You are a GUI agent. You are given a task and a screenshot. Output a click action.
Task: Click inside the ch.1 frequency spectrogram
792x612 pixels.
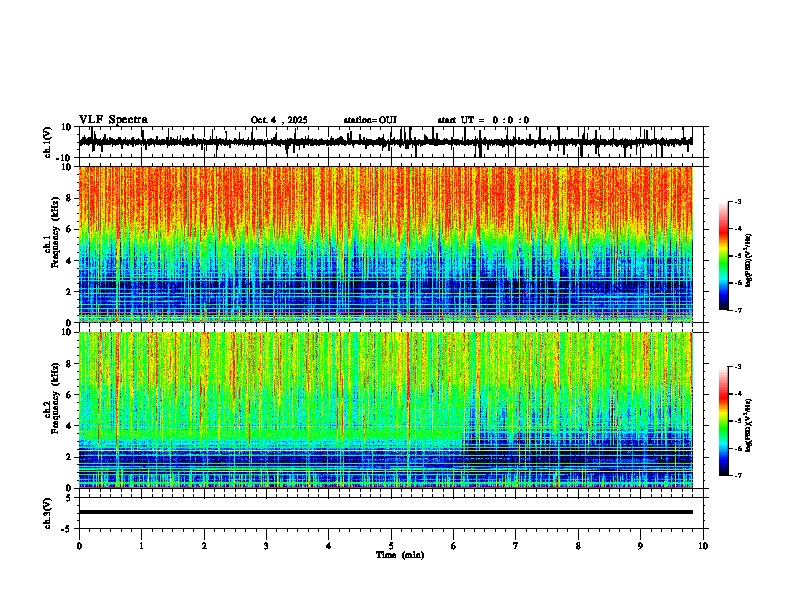(x=385, y=244)
